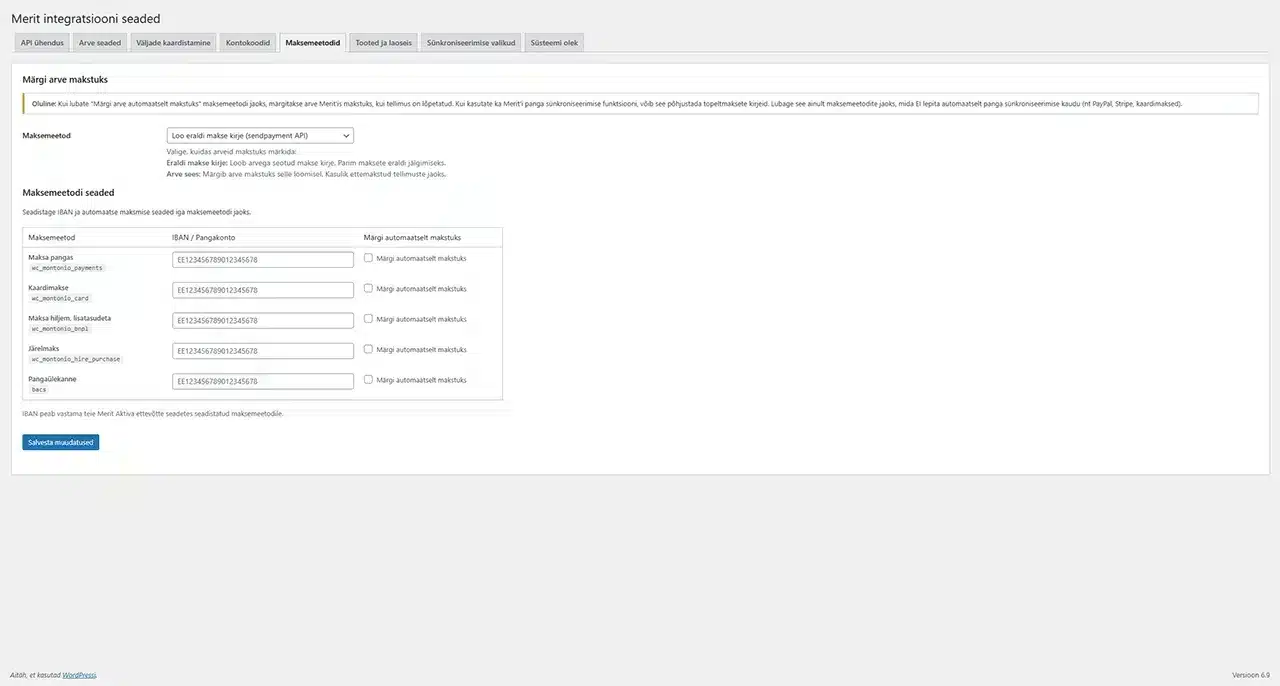The height and width of the screenshot is (686, 1280).
Task: Click the Maksemeetodid tab
Action: 312,43
